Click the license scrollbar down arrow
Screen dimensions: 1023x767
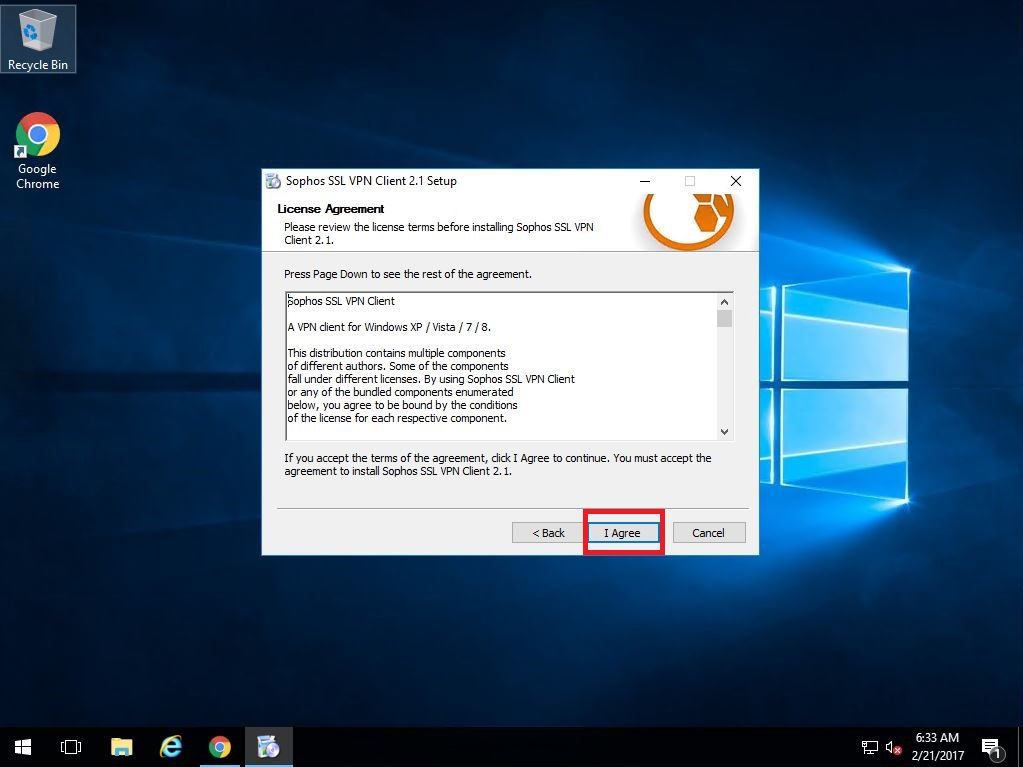(724, 432)
